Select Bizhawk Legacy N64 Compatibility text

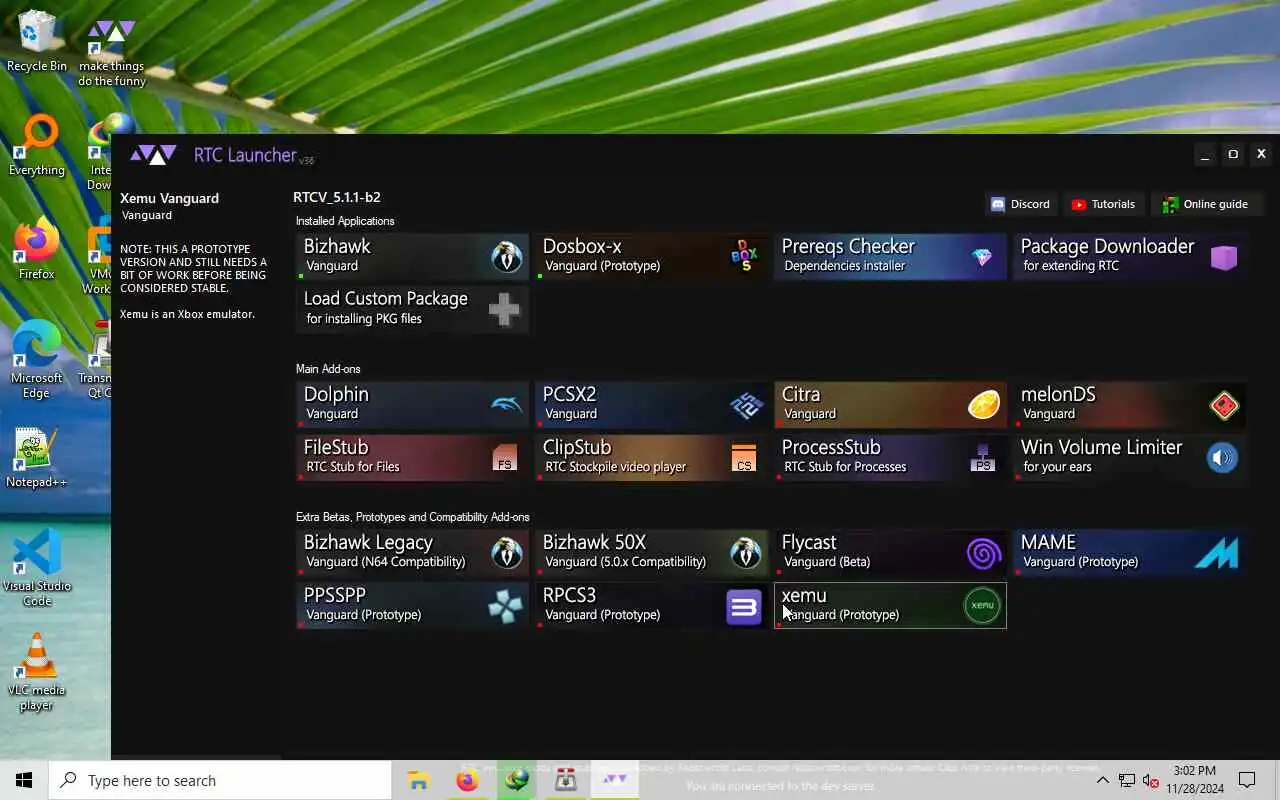[385, 562]
